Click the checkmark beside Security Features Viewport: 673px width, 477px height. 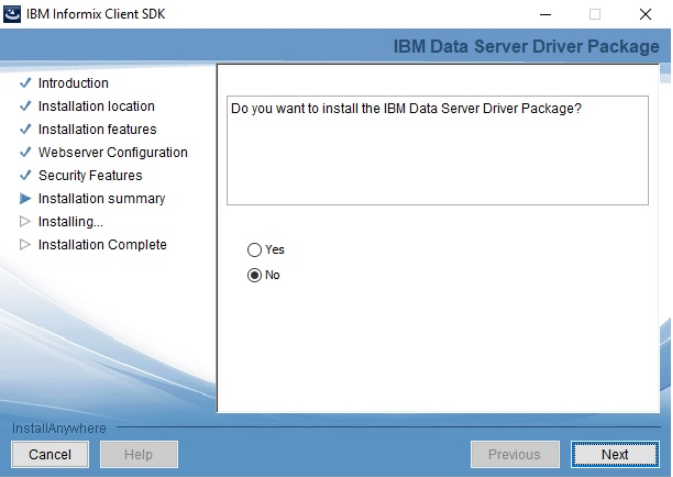25,175
